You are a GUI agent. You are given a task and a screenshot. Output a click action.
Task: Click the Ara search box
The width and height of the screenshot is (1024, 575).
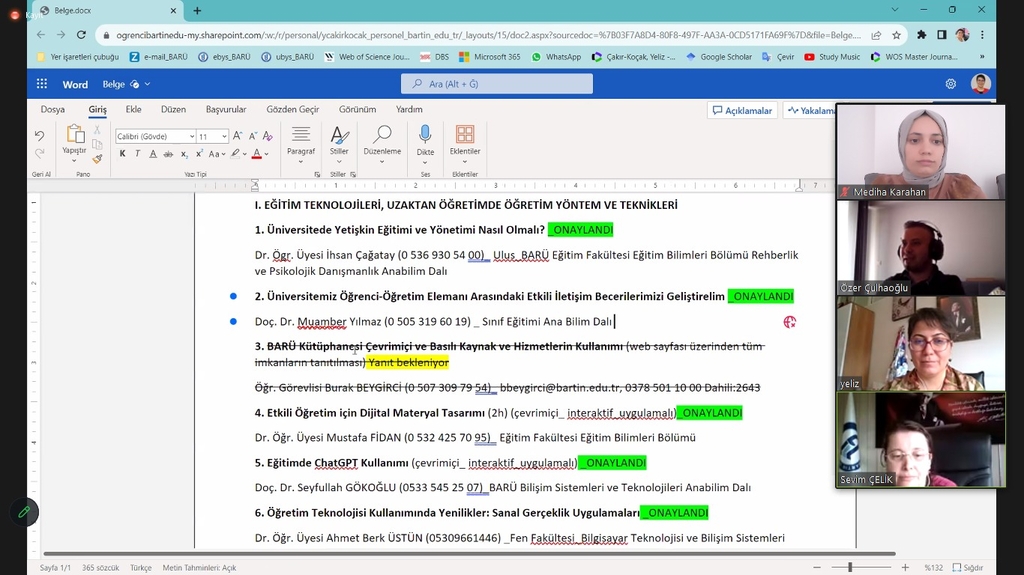497,84
